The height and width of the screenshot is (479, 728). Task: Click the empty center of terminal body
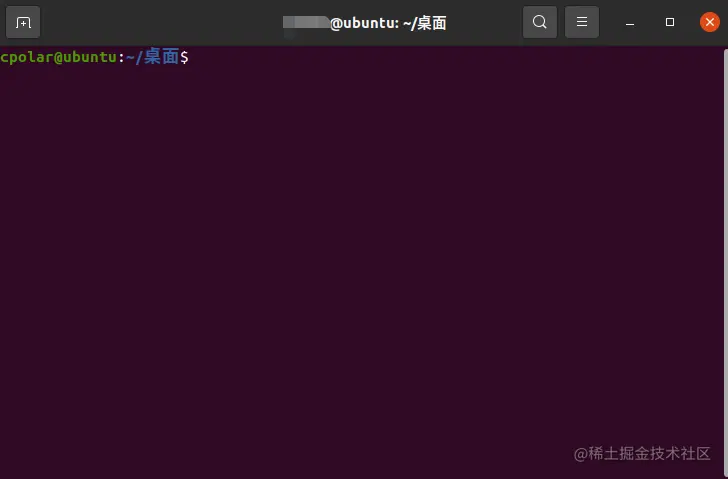(362, 262)
